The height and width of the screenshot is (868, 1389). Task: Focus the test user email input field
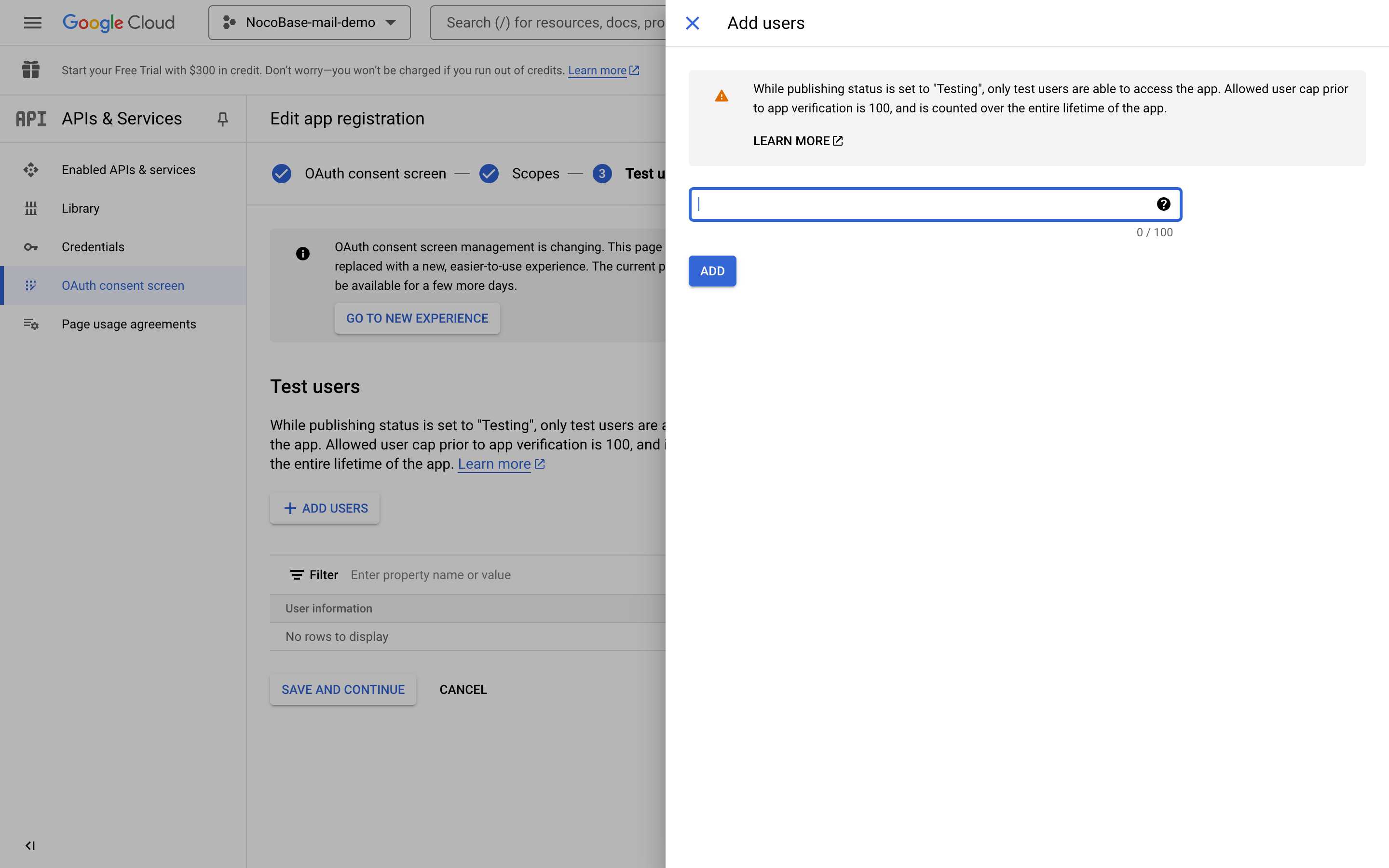[918, 204]
